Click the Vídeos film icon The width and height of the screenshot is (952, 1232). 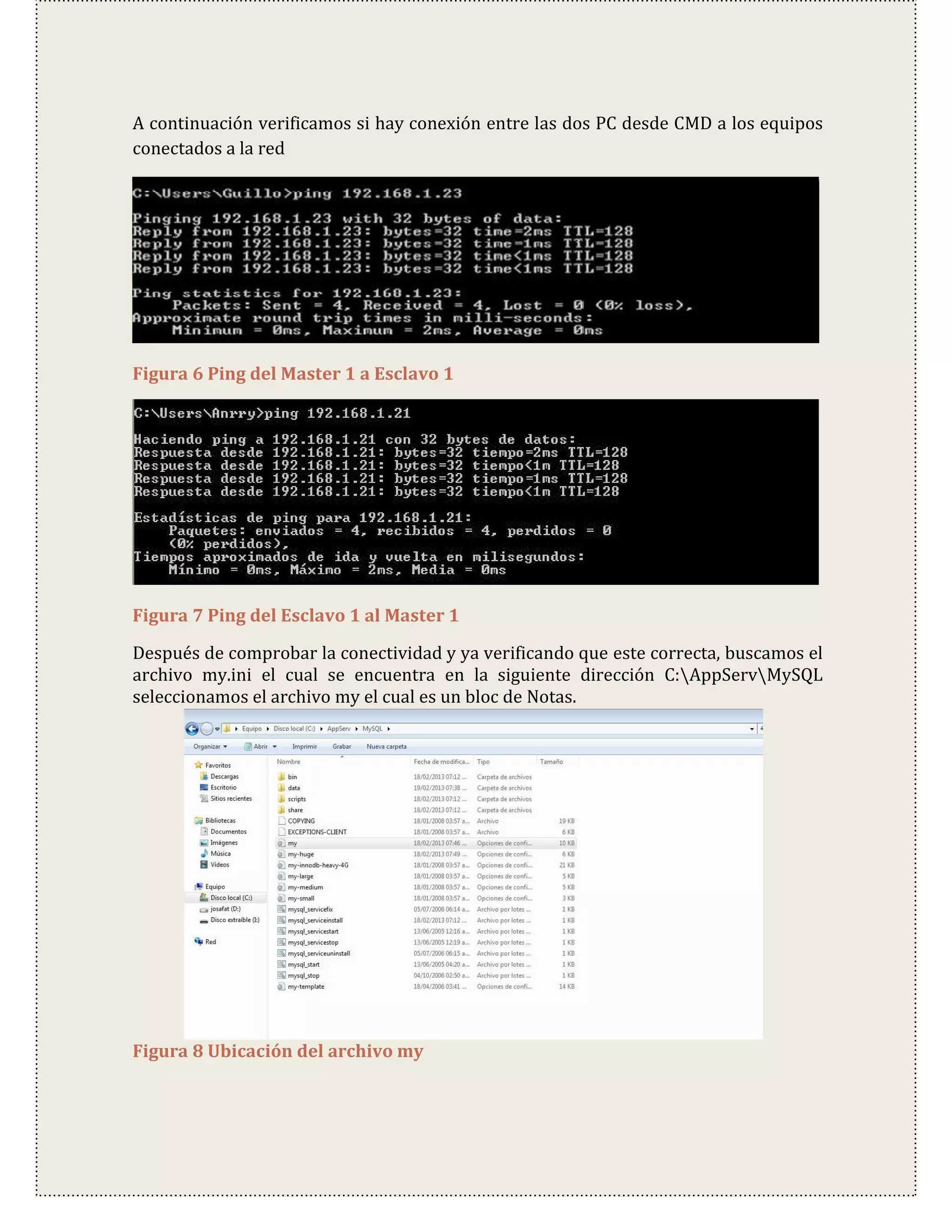pyautogui.click(x=204, y=864)
